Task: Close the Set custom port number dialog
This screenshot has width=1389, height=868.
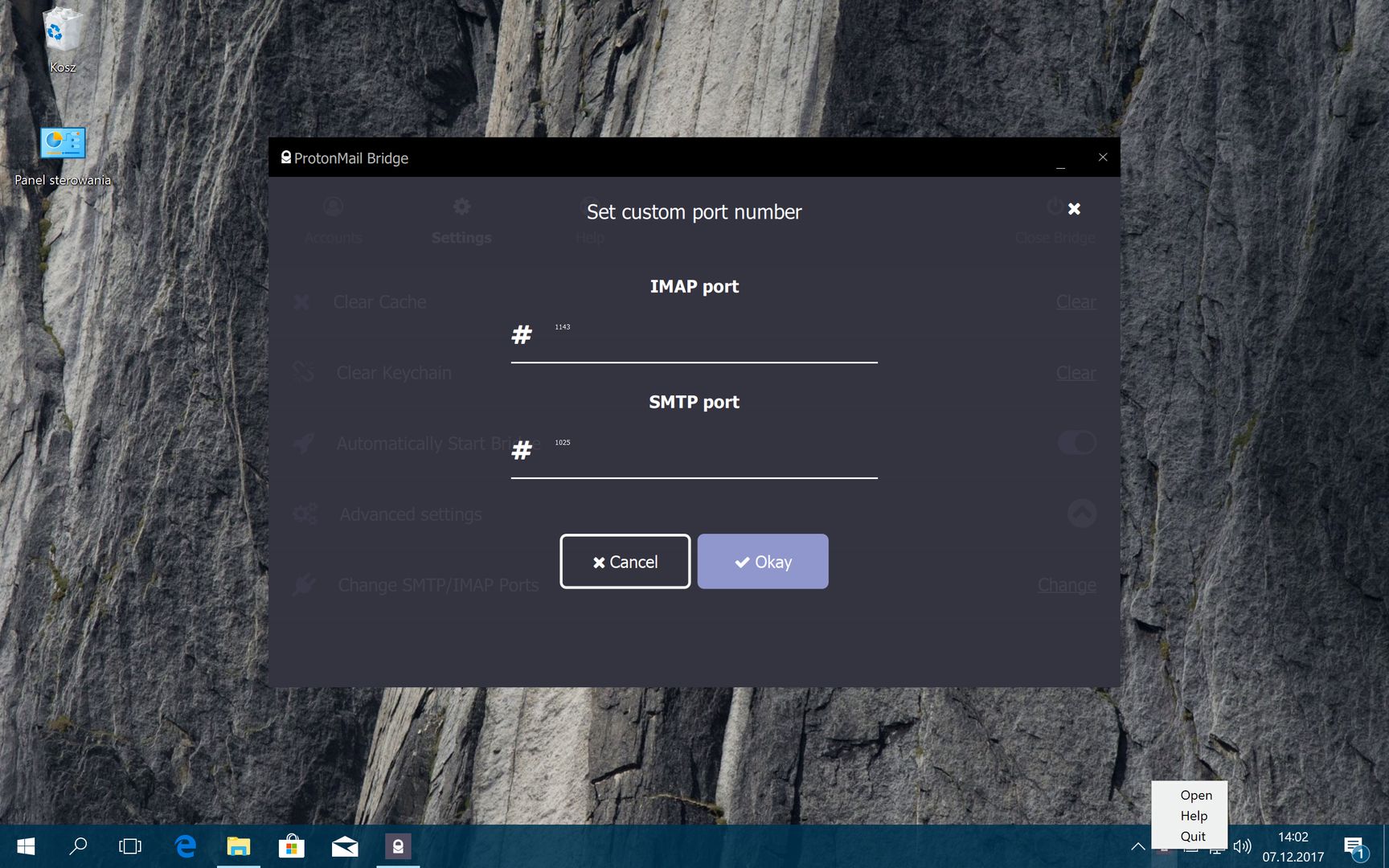Action: click(x=1074, y=209)
